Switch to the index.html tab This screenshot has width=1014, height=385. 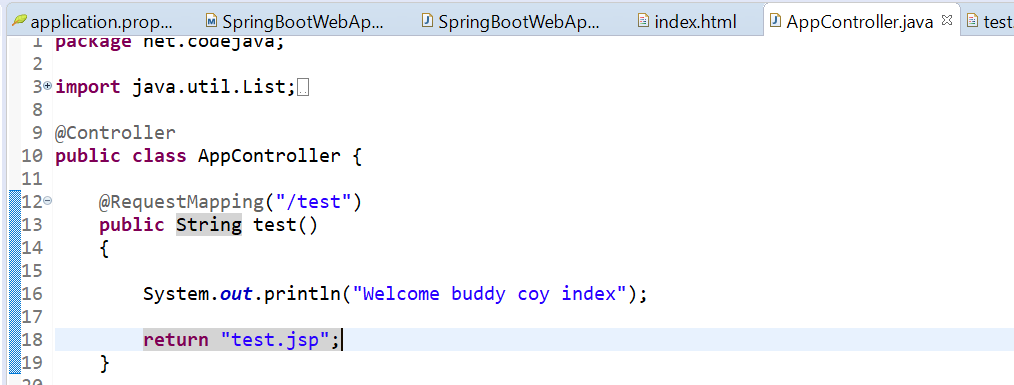point(687,22)
